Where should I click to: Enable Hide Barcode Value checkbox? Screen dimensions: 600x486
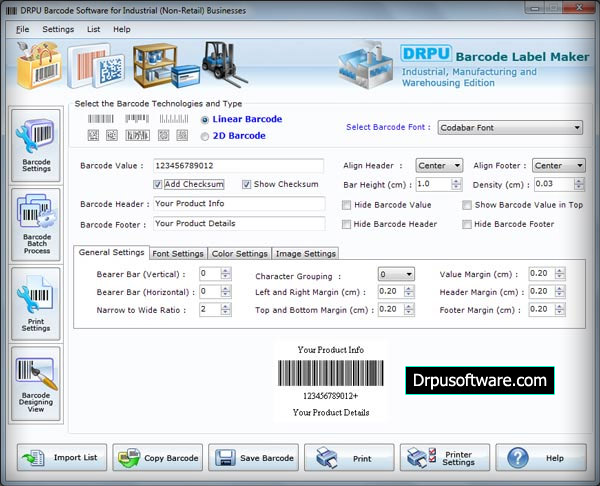pos(346,205)
